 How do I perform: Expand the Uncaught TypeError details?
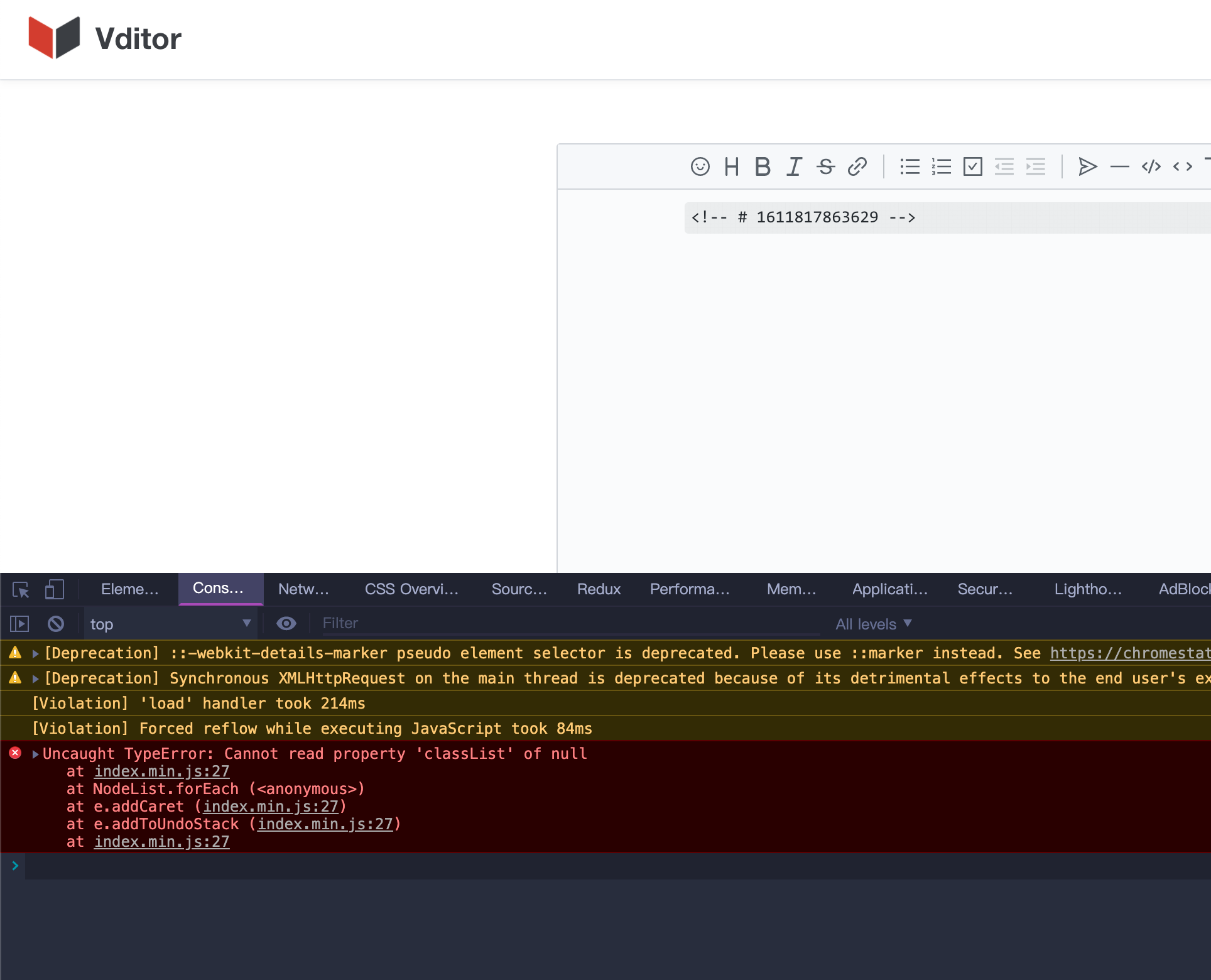pos(35,753)
